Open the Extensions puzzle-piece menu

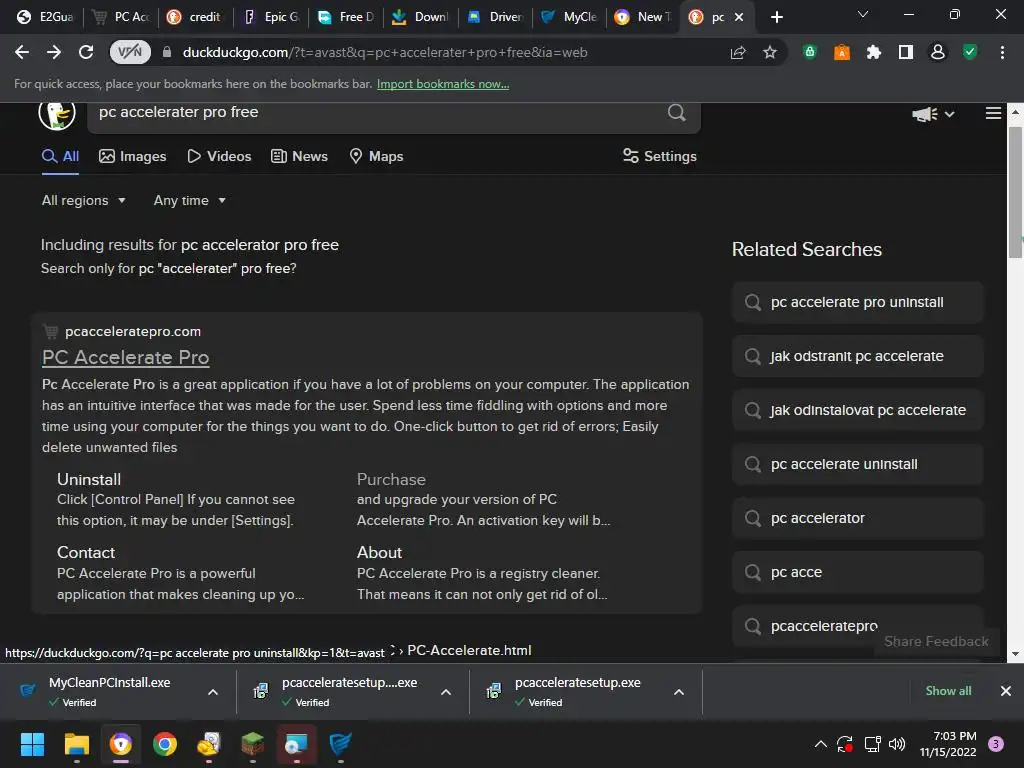point(874,52)
